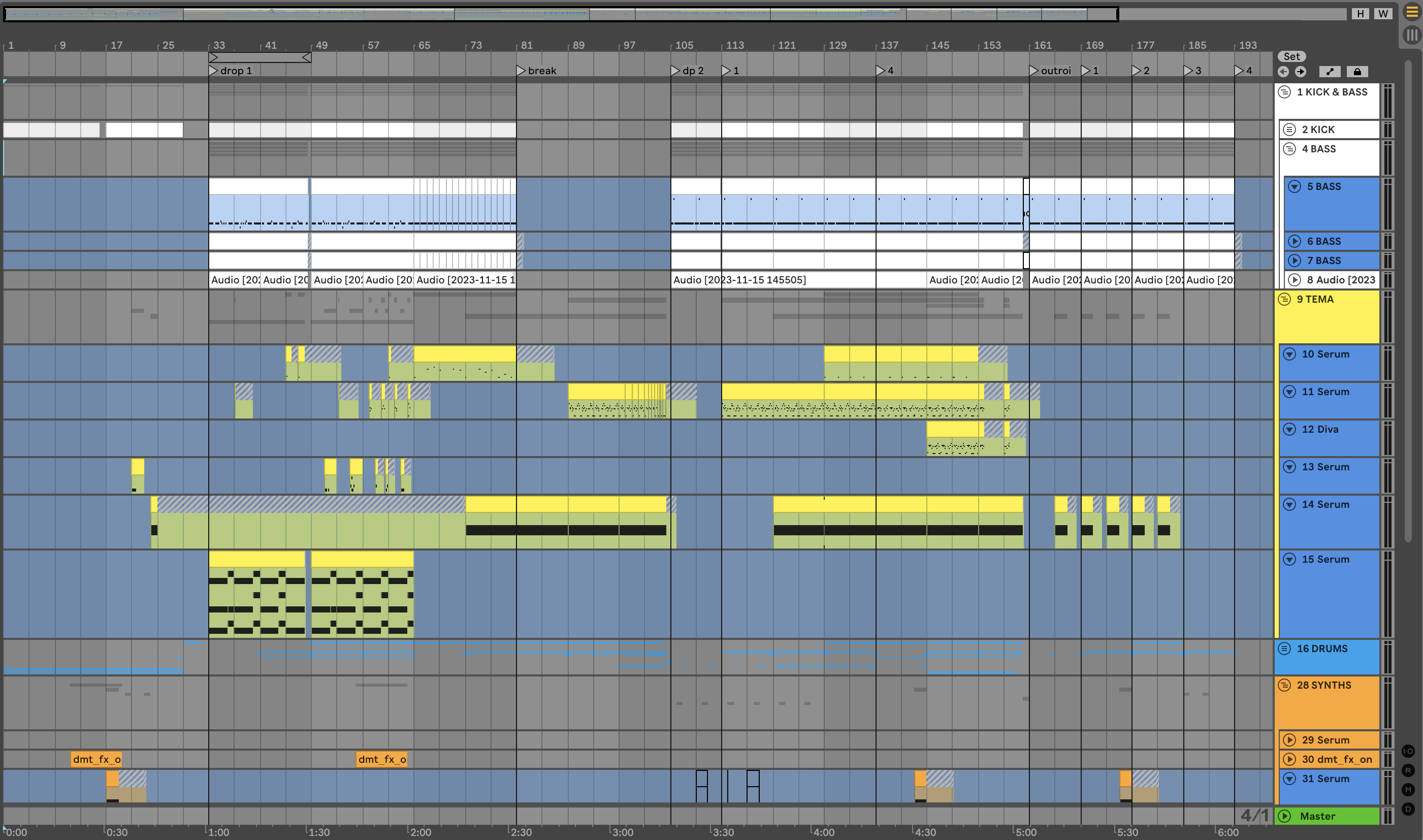Select first dmt_fx_o clip near 0:30
The image size is (1423, 840).
tap(96, 759)
